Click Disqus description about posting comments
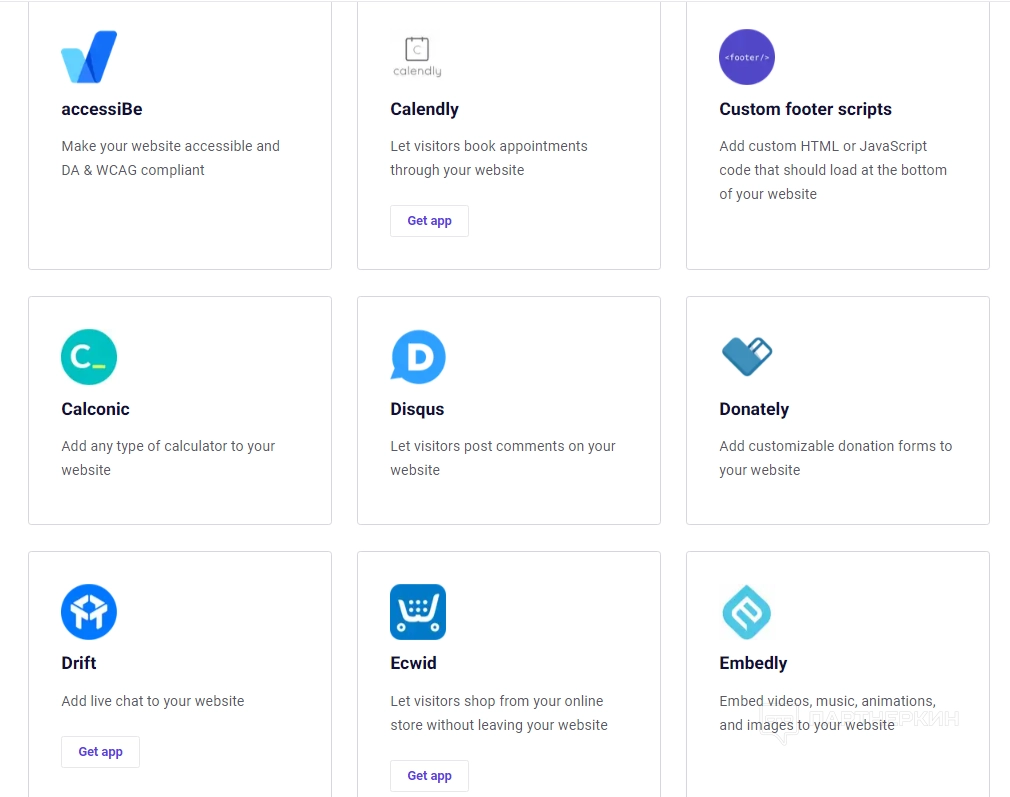 [502, 458]
